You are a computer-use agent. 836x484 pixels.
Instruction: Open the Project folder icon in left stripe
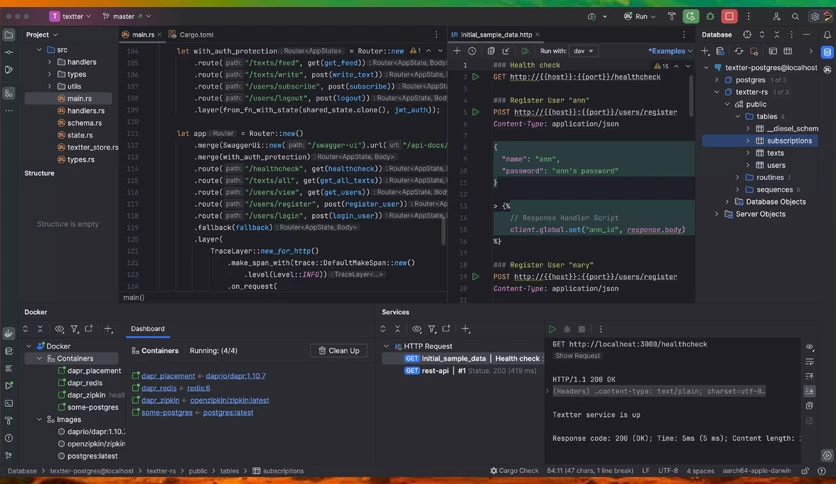9,35
